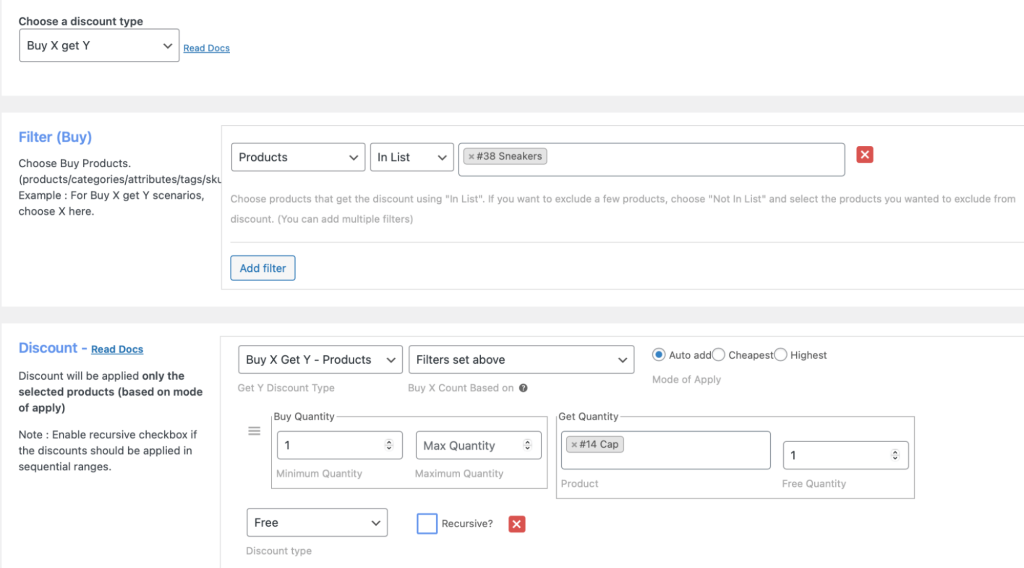This screenshot has width=1024, height=568.
Task: Open the Filters set above dropdown
Action: [521, 360]
